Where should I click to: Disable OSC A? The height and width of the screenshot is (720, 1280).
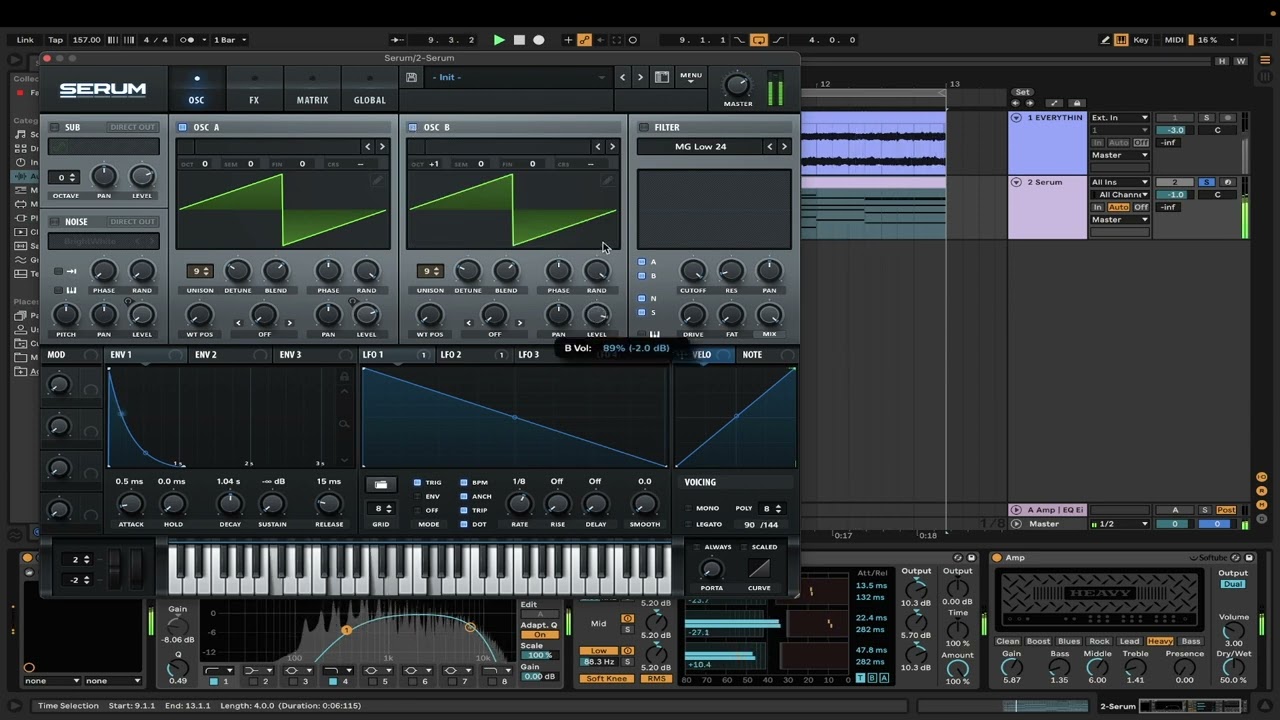pyautogui.click(x=182, y=127)
